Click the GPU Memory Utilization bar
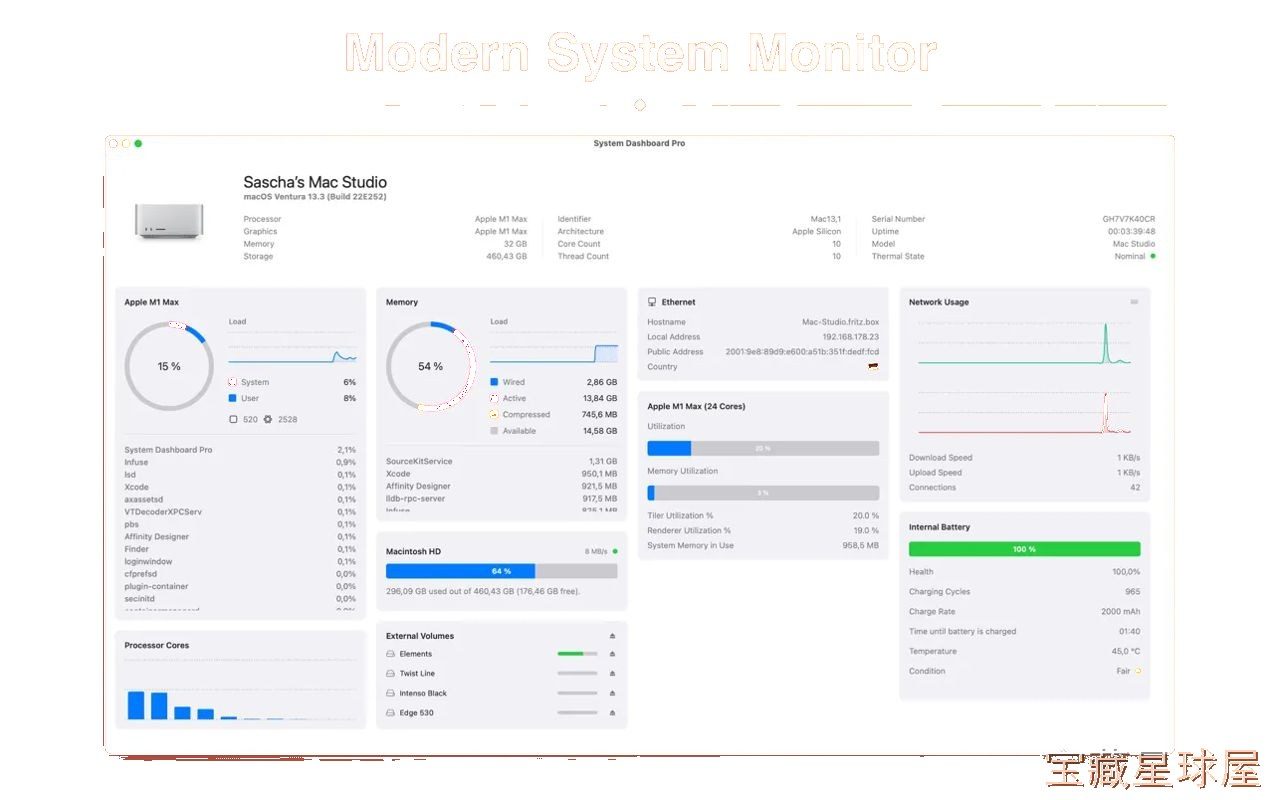Image resolution: width=1280 pixels, height=800 pixels. [763, 493]
